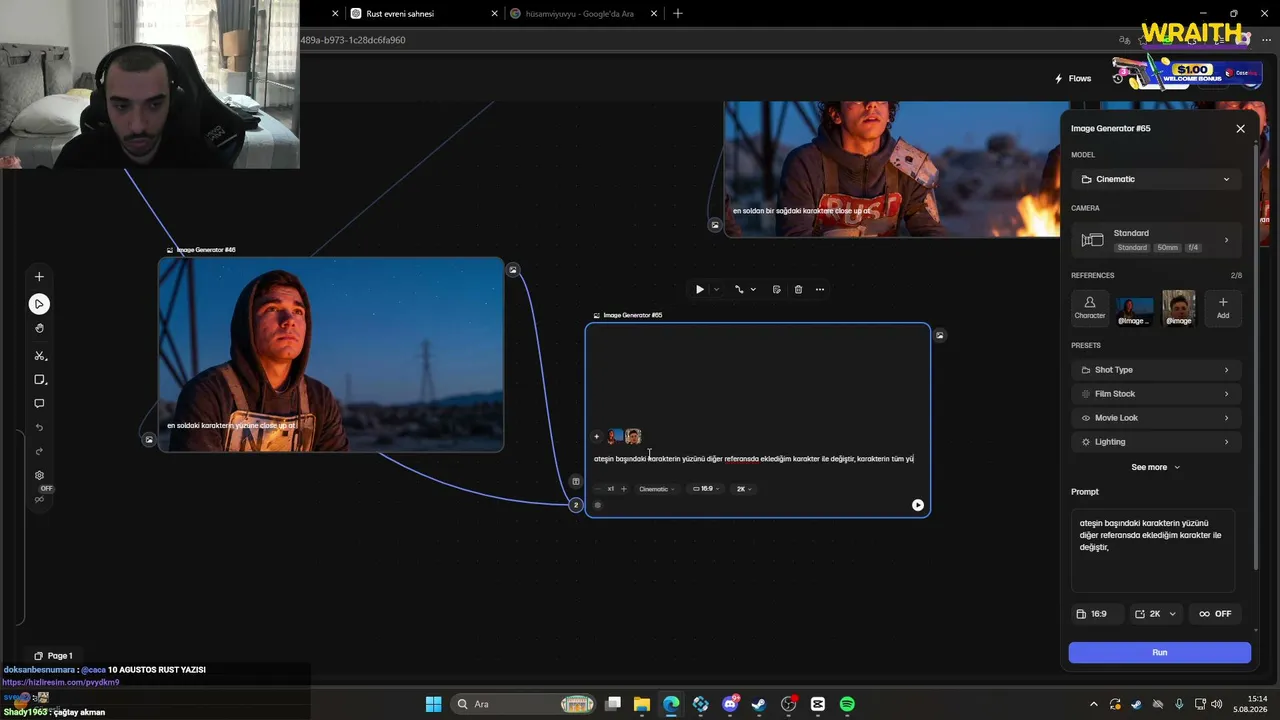Toggle the infinity OFF switch in panel
1280x720 pixels.
(1215, 614)
